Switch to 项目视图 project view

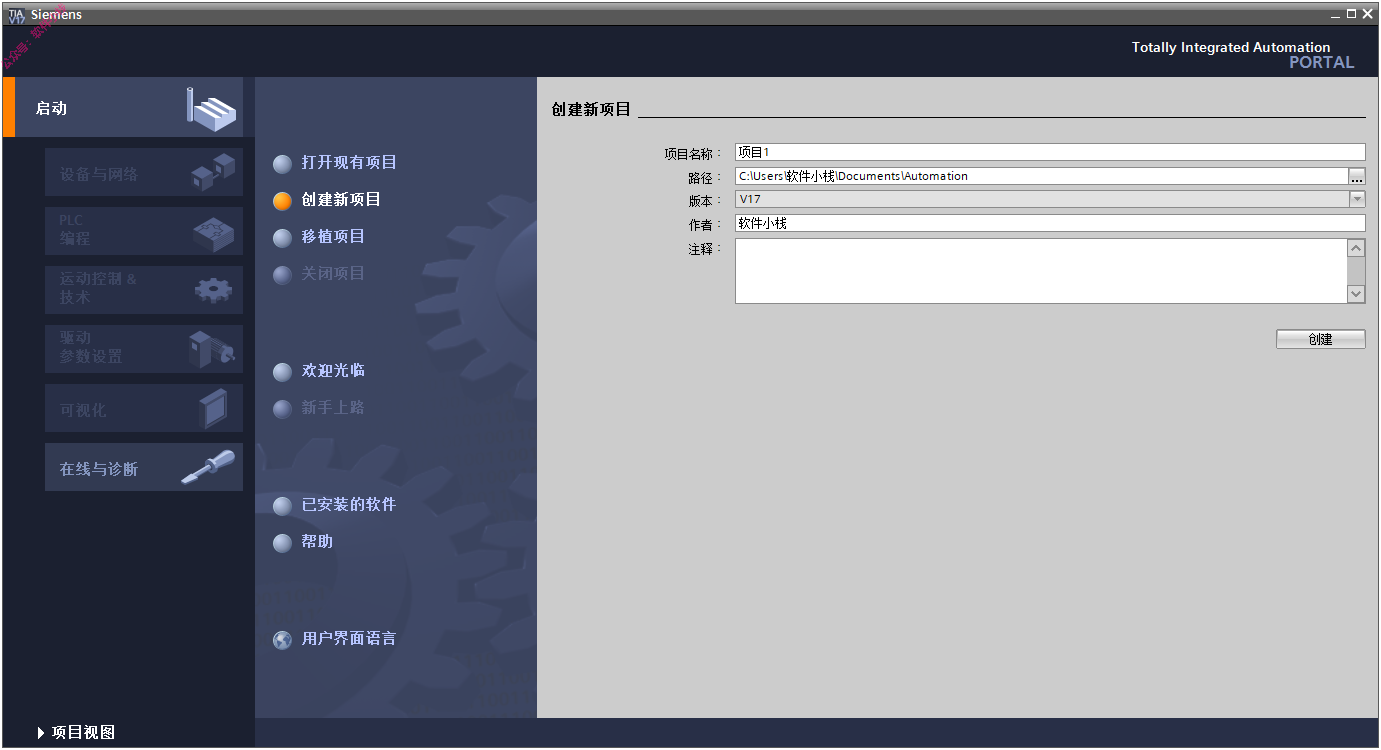coord(76,733)
